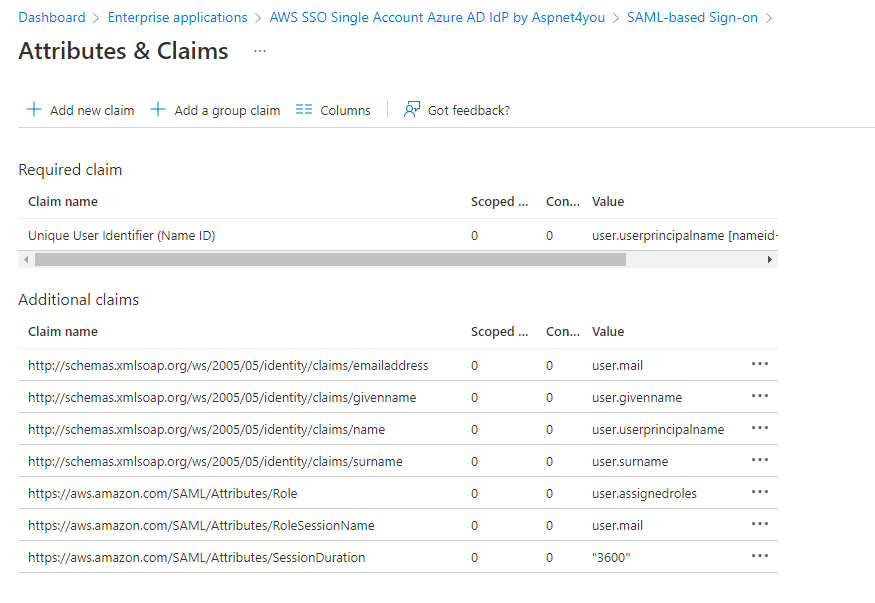
Task: Select user.mail value in RoleSessionName row
Action: point(617,525)
